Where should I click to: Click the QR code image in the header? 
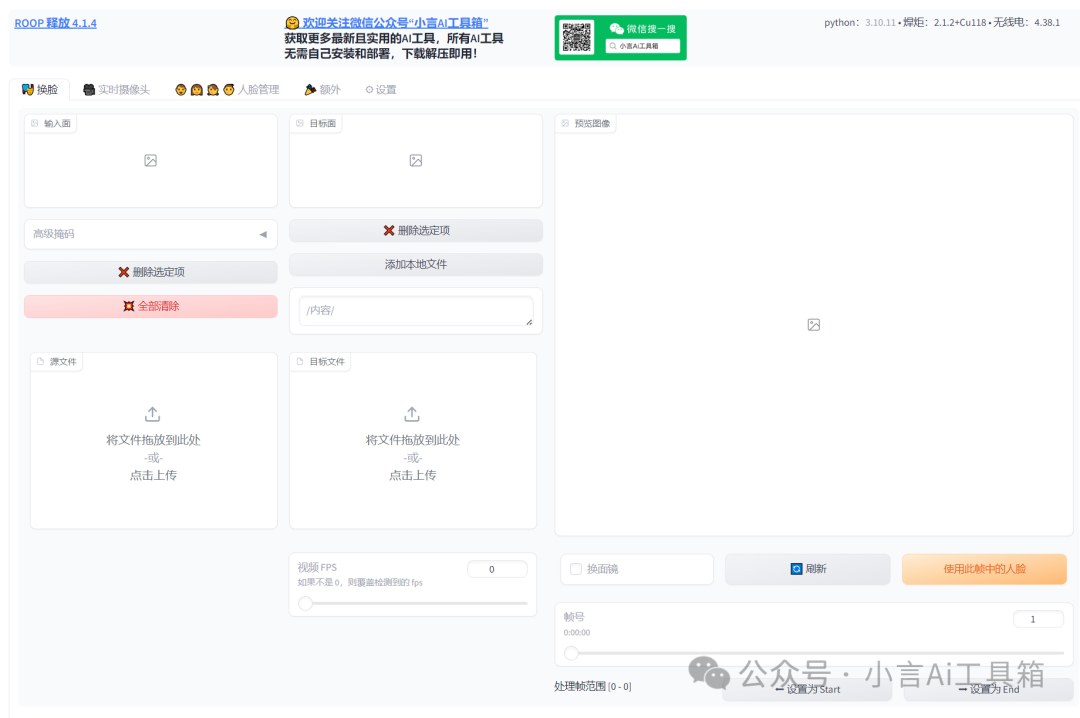click(576, 37)
